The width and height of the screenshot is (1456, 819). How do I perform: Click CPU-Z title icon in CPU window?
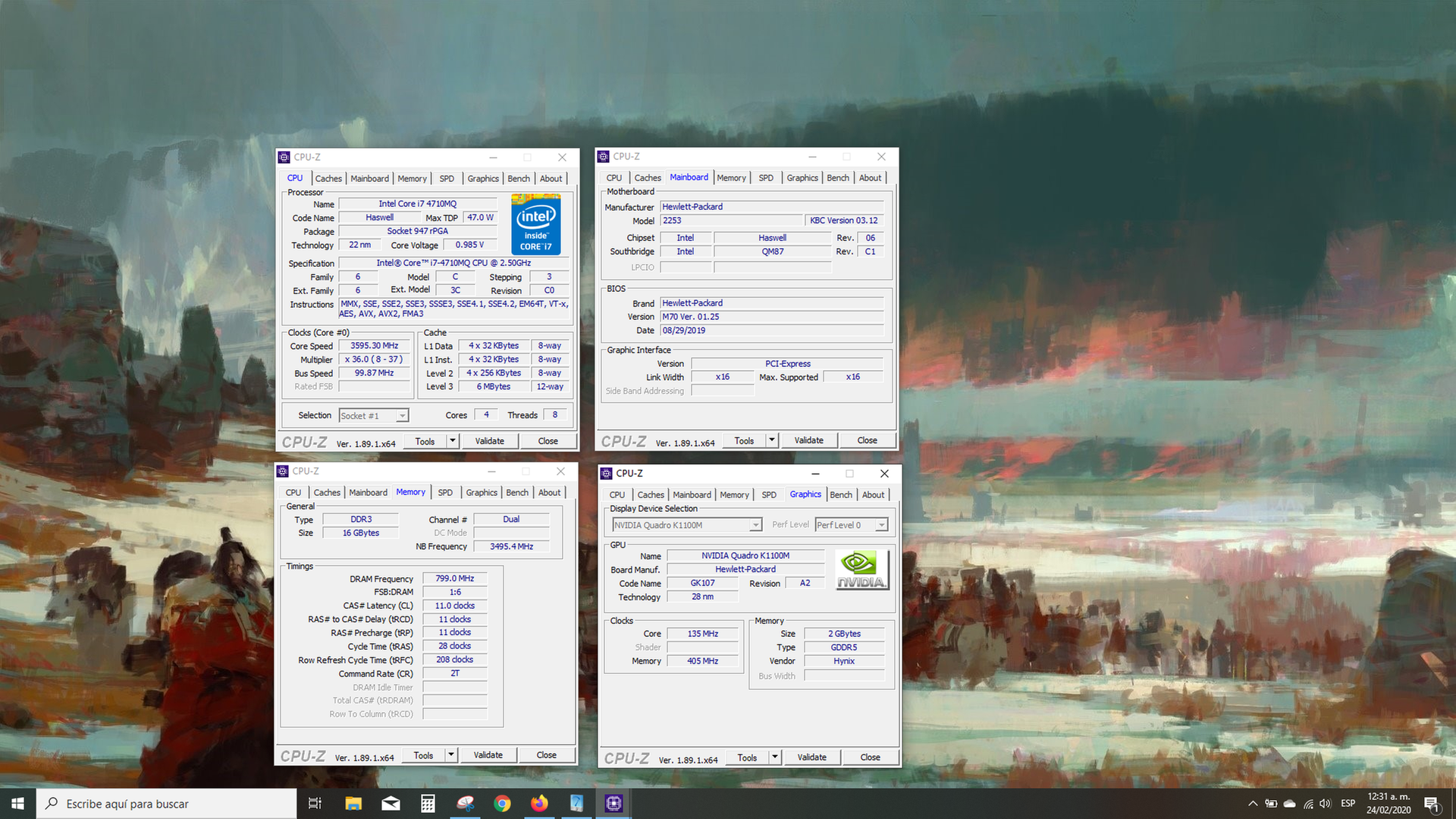pos(284,157)
